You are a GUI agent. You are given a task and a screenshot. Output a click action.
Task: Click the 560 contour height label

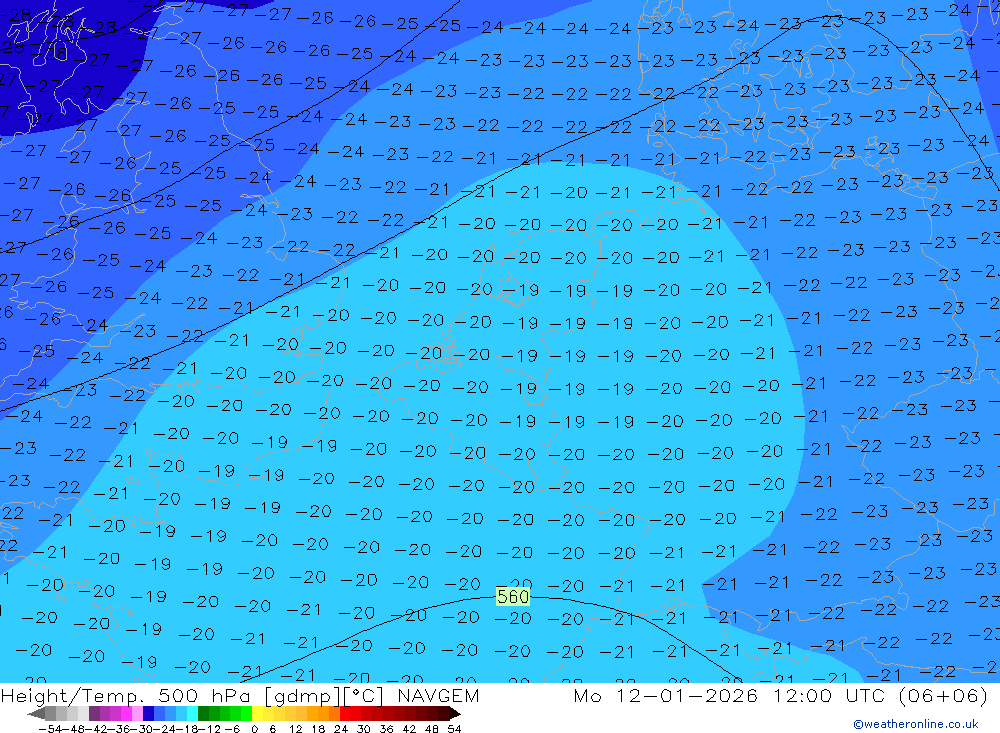click(x=513, y=596)
